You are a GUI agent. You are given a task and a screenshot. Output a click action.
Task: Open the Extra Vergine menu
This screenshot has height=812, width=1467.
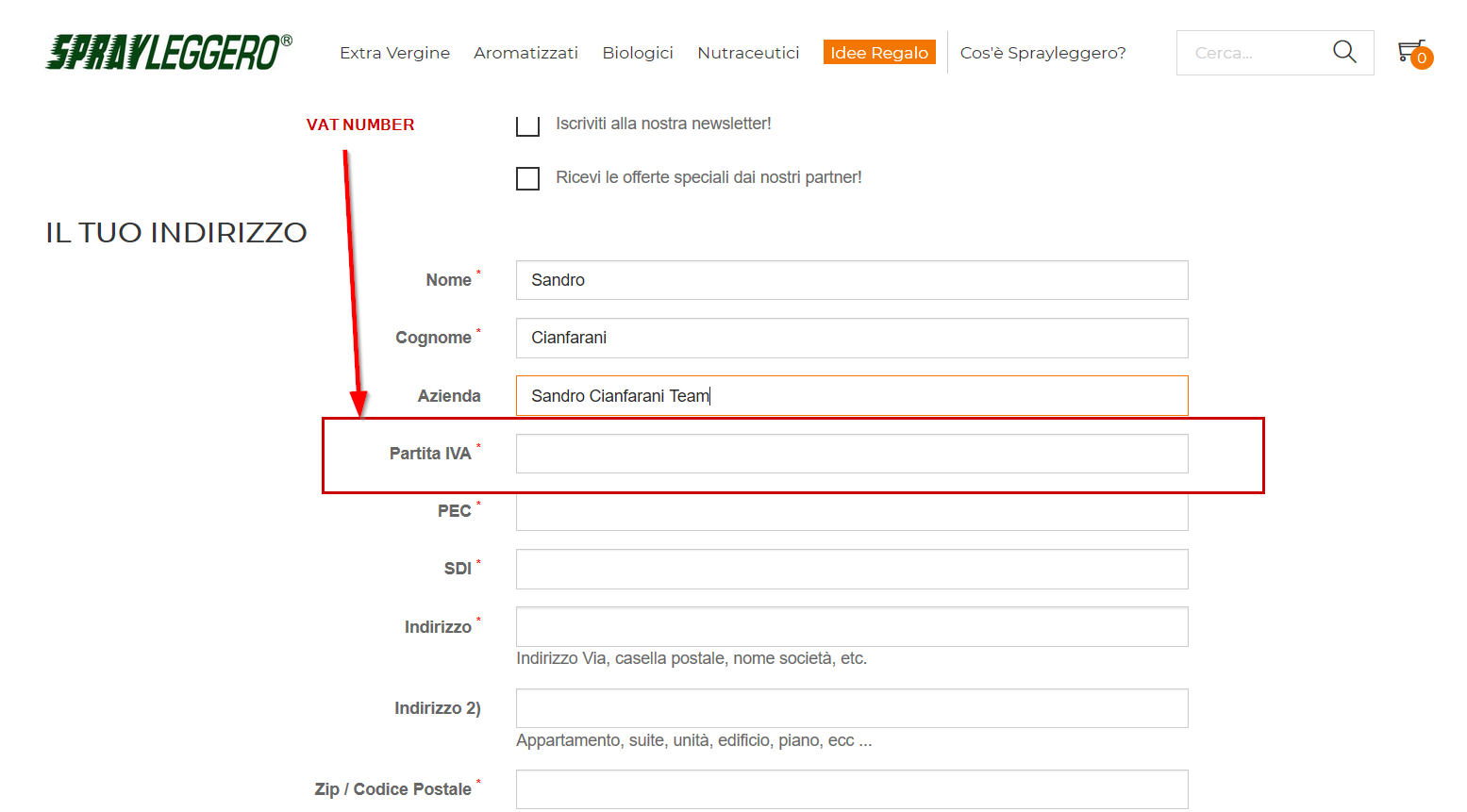[394, 53]
